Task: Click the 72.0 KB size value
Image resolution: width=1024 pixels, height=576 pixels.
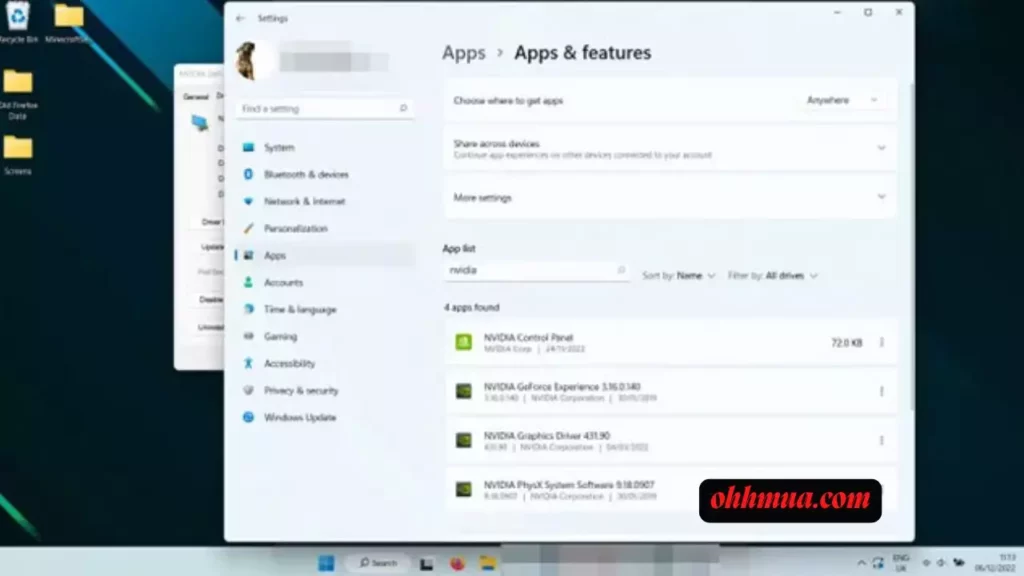Action: pyautogui.click(x=846, y=343)
